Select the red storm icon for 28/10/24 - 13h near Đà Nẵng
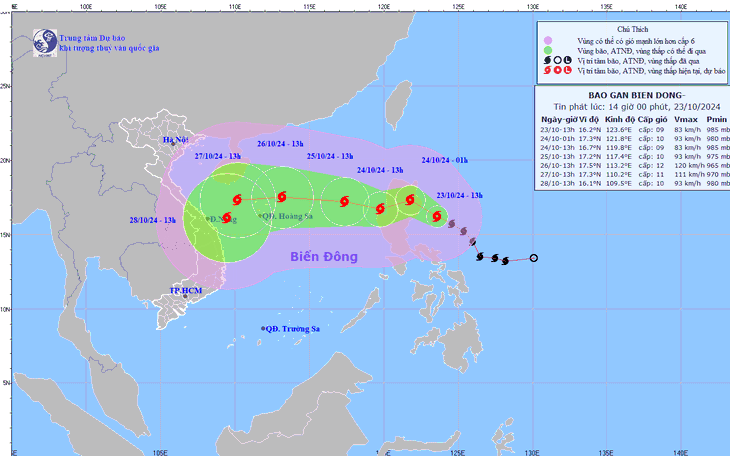730x456 pixels. [227, 218]
